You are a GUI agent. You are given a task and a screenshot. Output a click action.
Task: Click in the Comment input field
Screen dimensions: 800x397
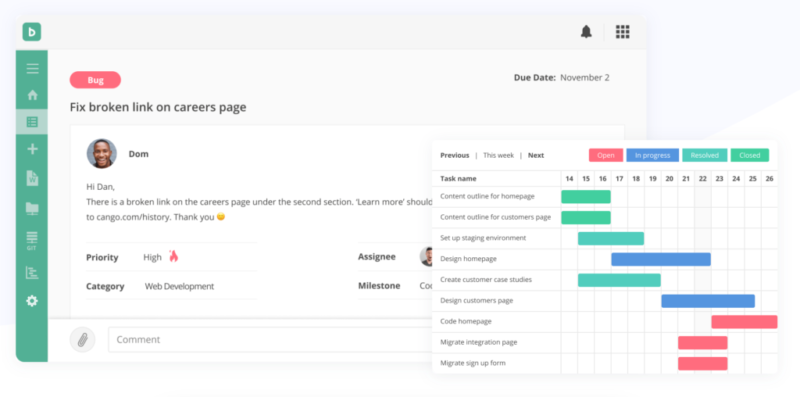[x=270, y=339]
